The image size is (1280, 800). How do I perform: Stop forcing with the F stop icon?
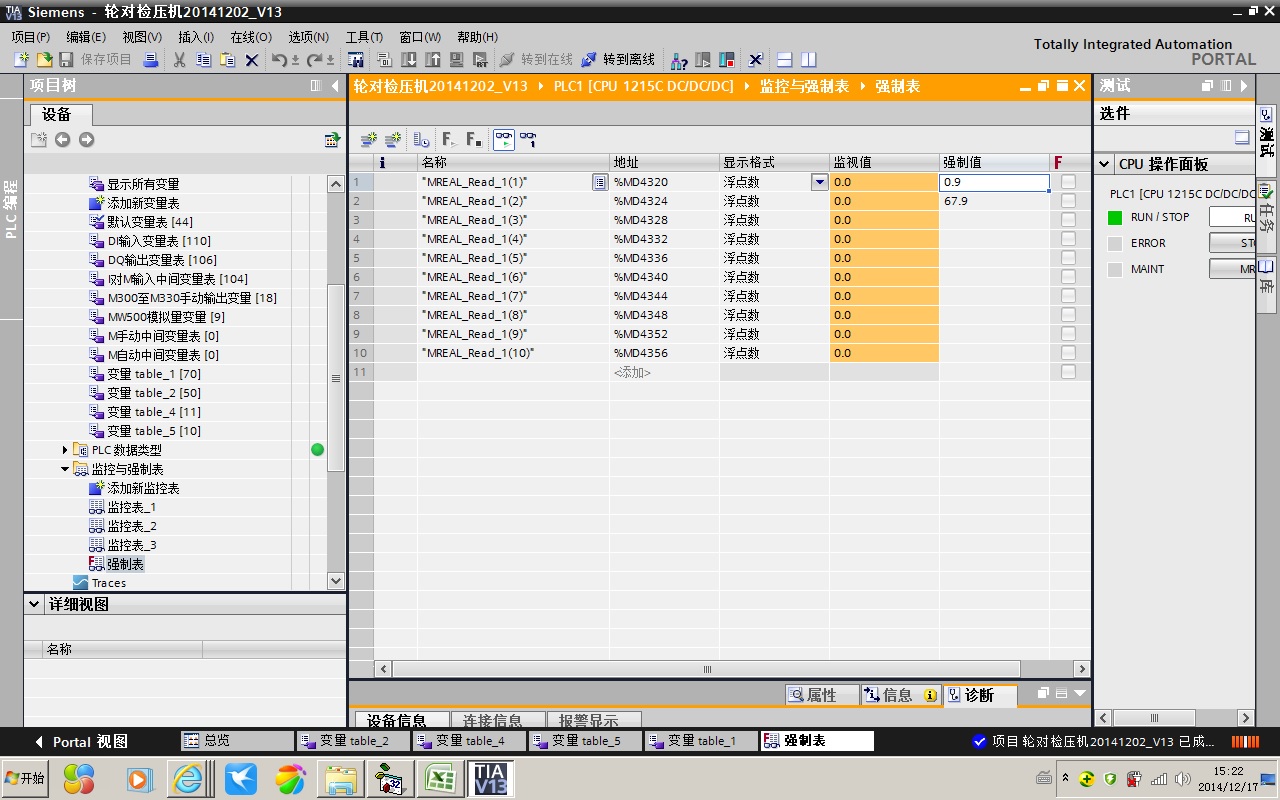(x=474, y=140)
